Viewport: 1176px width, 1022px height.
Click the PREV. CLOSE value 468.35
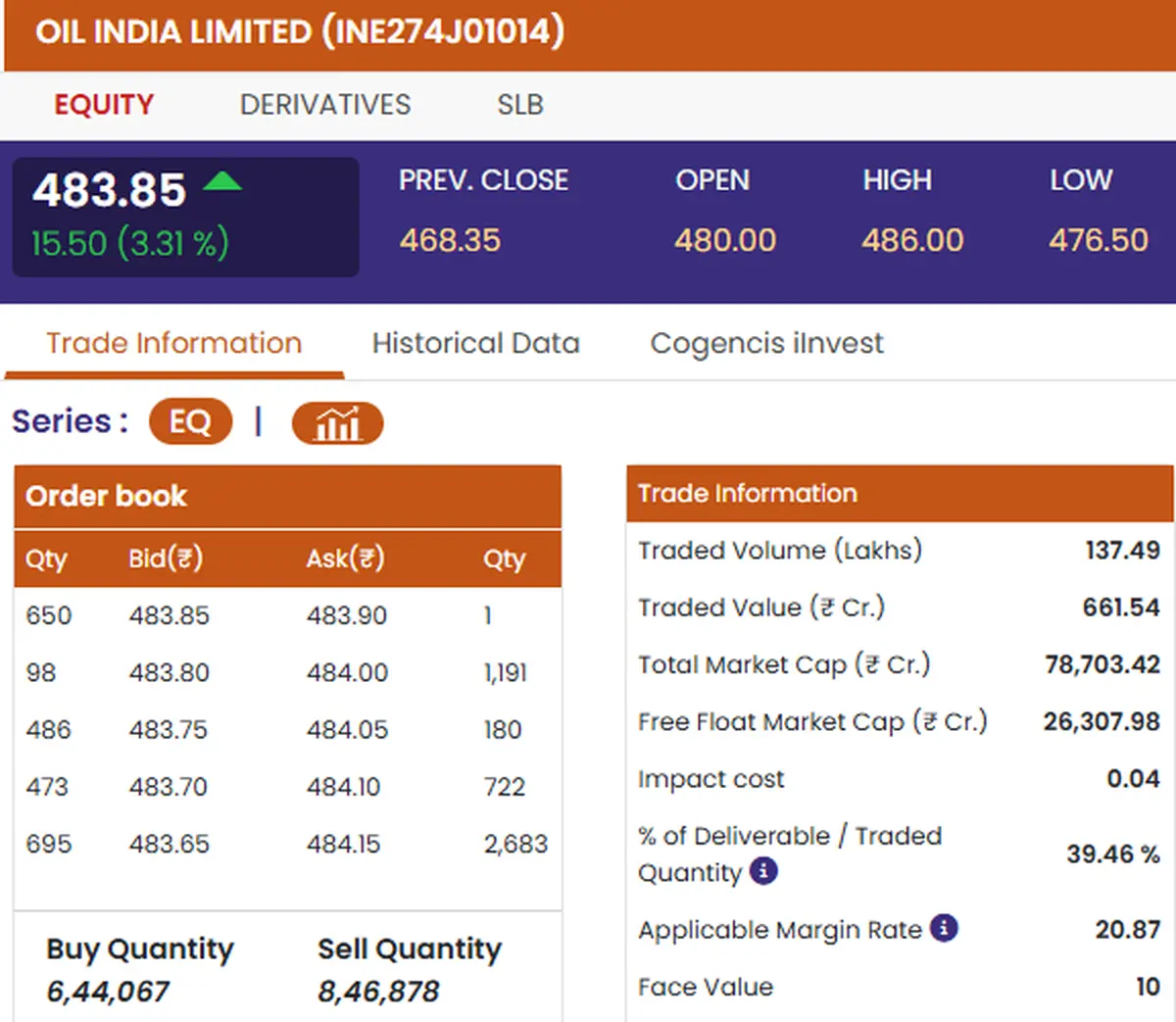[x=450, y=240]
